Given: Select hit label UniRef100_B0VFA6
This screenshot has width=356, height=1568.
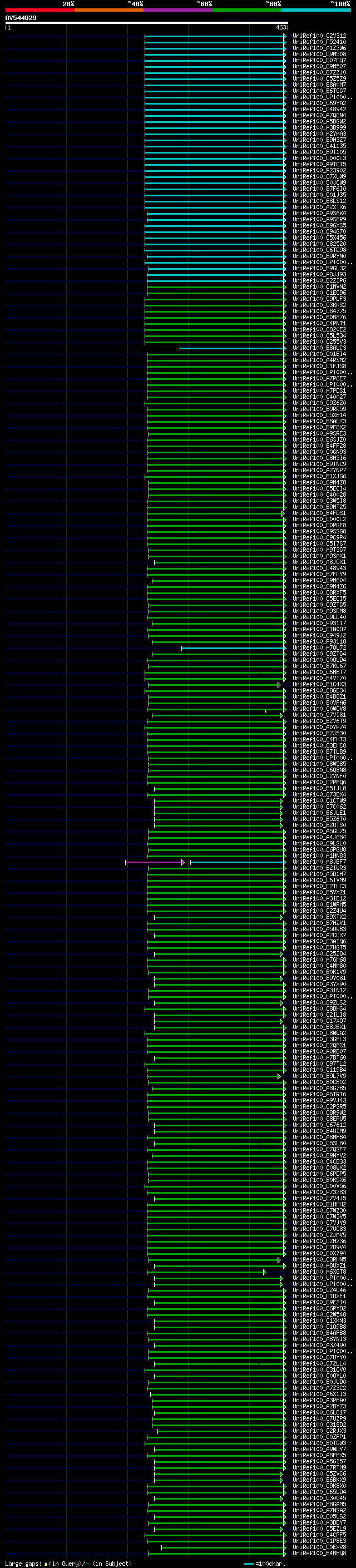Looking at the screenshot, I should 319,703.
